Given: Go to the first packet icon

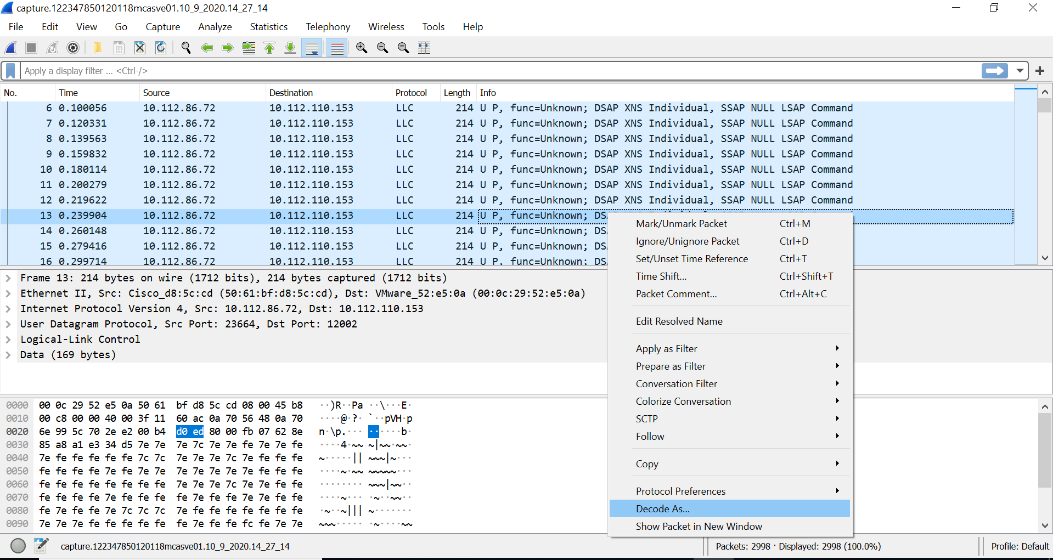Looking at the screenshot, I should [x=270, y=47].
